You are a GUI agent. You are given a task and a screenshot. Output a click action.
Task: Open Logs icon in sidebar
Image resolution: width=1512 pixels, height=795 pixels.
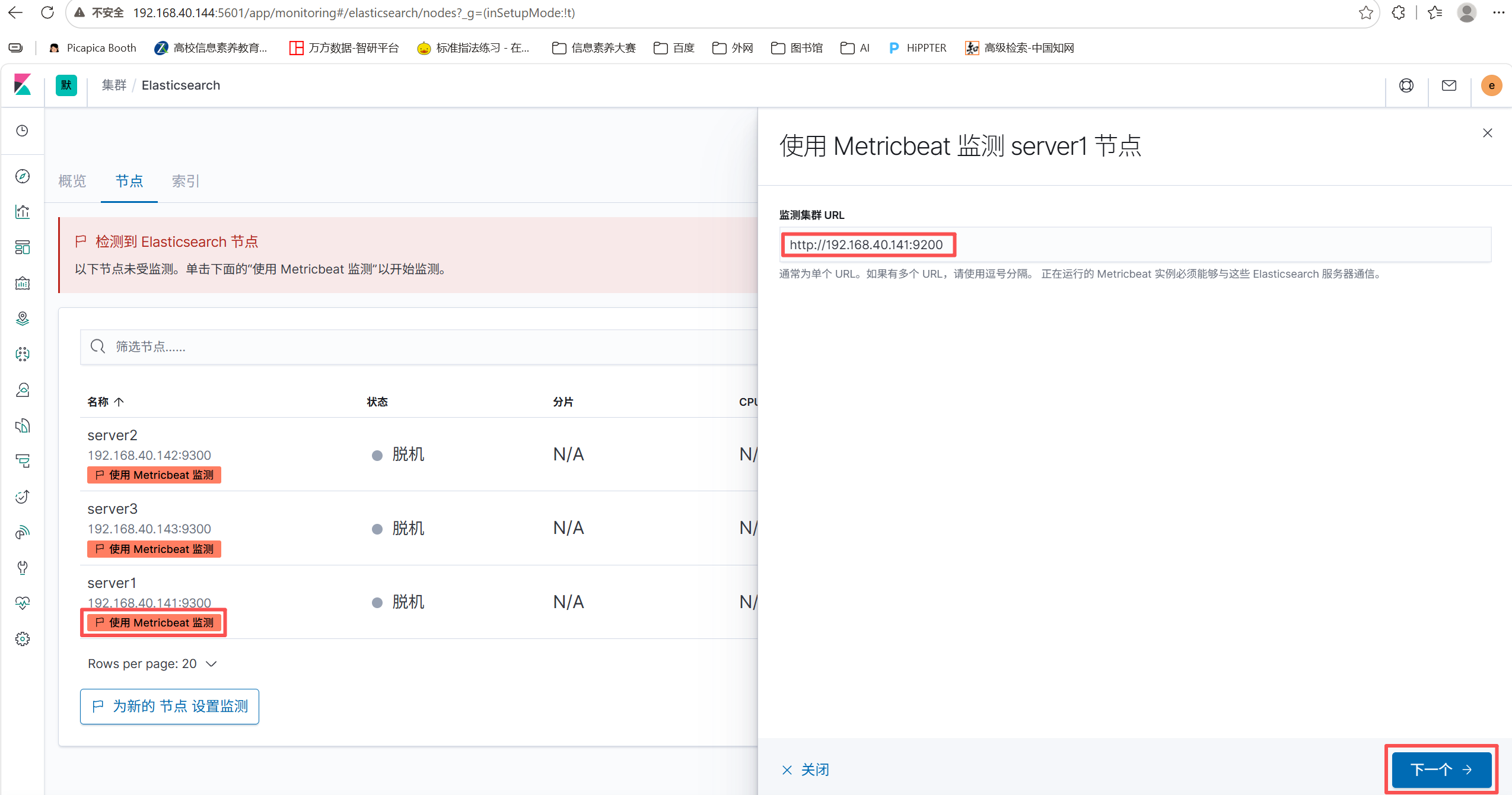[23, 425]
